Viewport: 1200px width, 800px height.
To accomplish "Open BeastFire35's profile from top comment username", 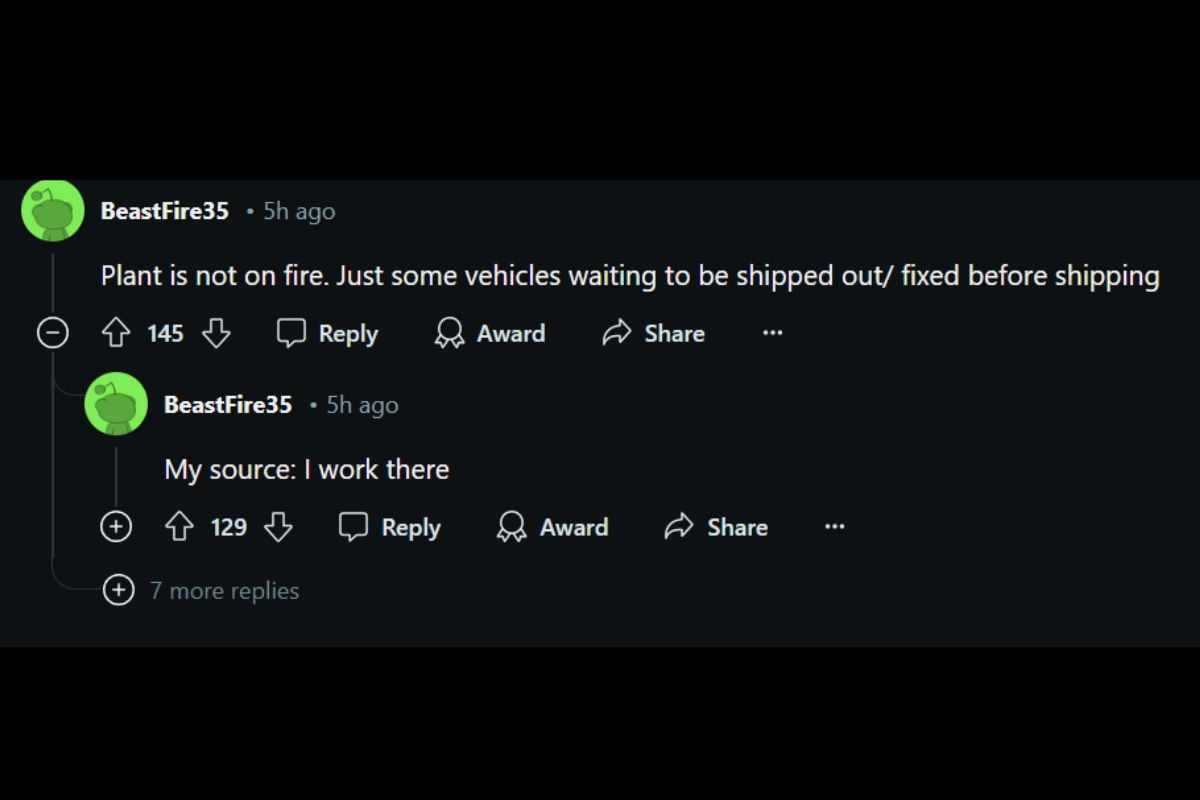I will point(164,211).
